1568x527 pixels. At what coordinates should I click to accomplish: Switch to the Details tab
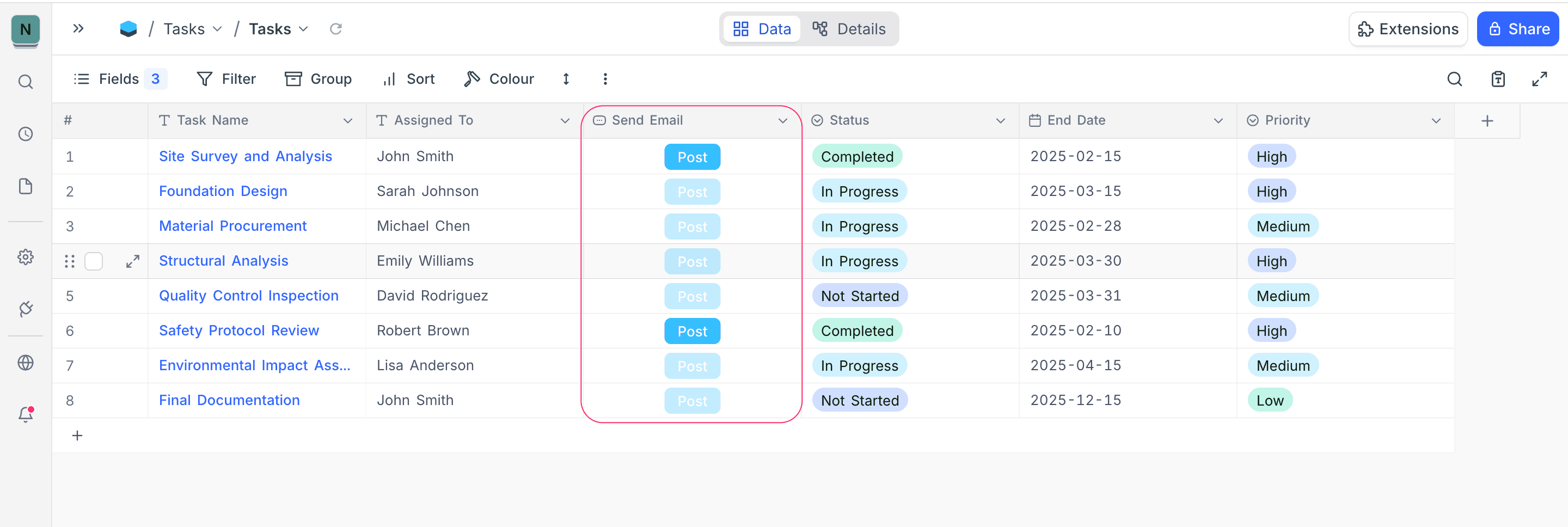pos(849,29)
